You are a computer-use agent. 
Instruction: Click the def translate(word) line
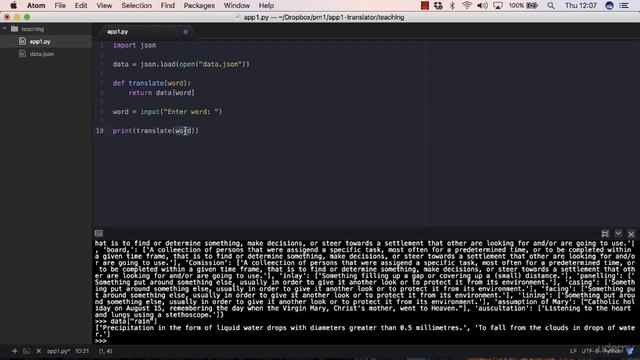[151, 83]
